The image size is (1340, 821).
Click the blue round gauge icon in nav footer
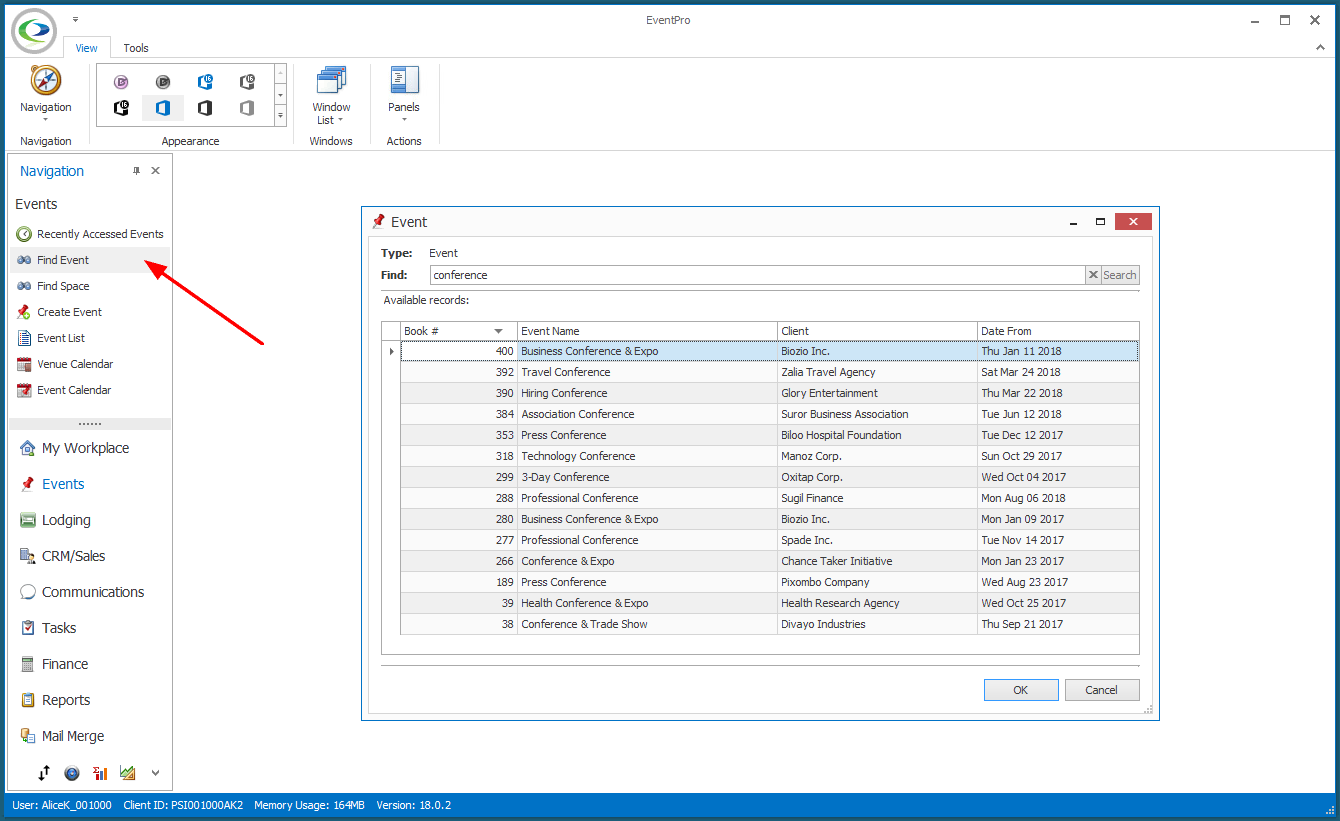(72, 773)
